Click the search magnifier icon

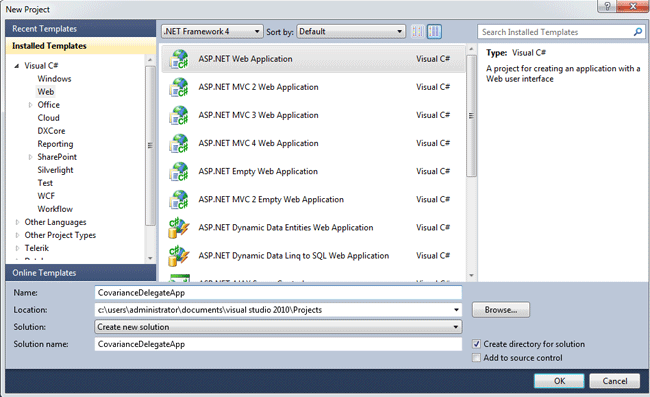point(638,32)
